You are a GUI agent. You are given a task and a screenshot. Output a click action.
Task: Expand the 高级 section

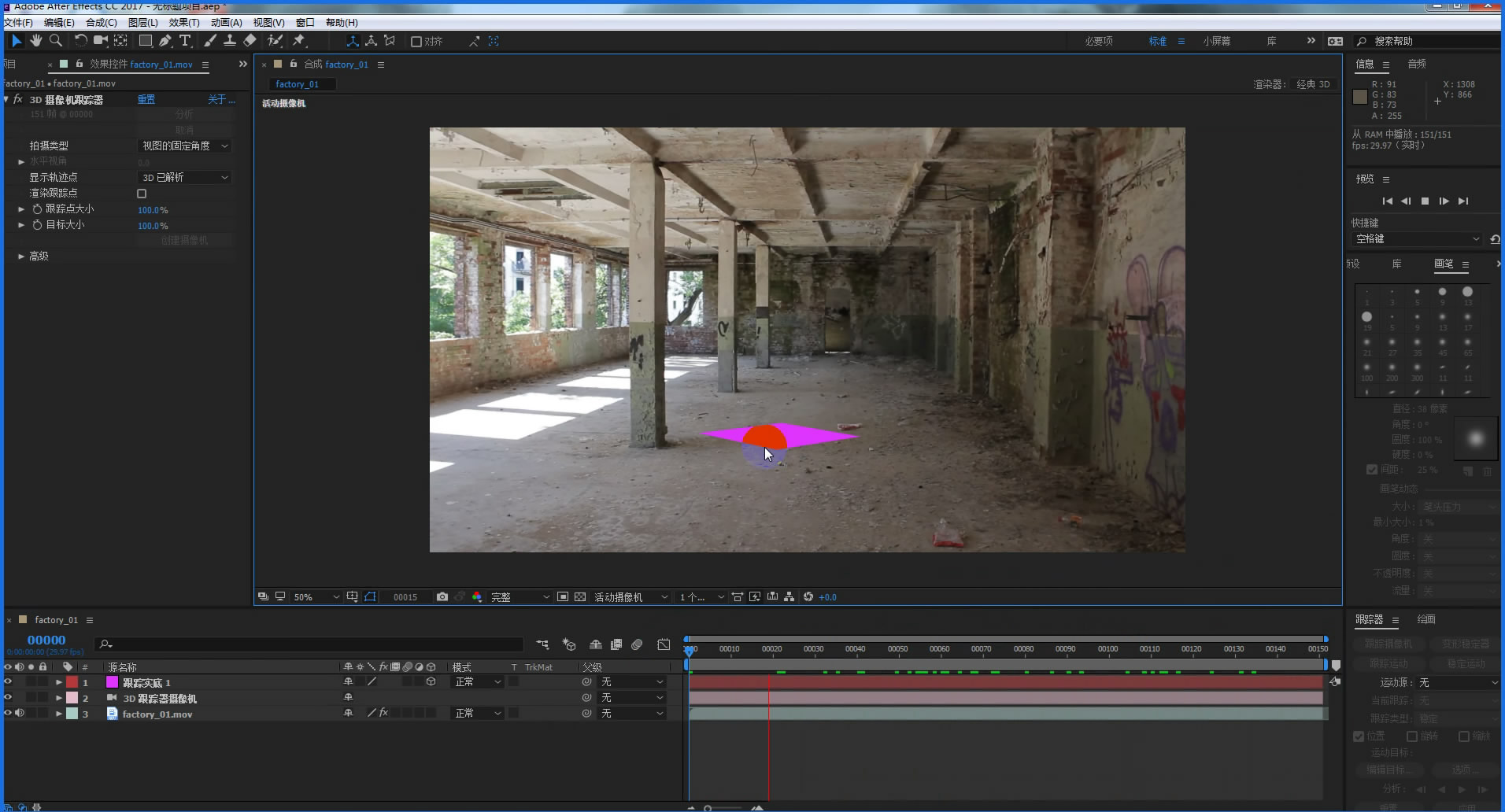point(21,257)
